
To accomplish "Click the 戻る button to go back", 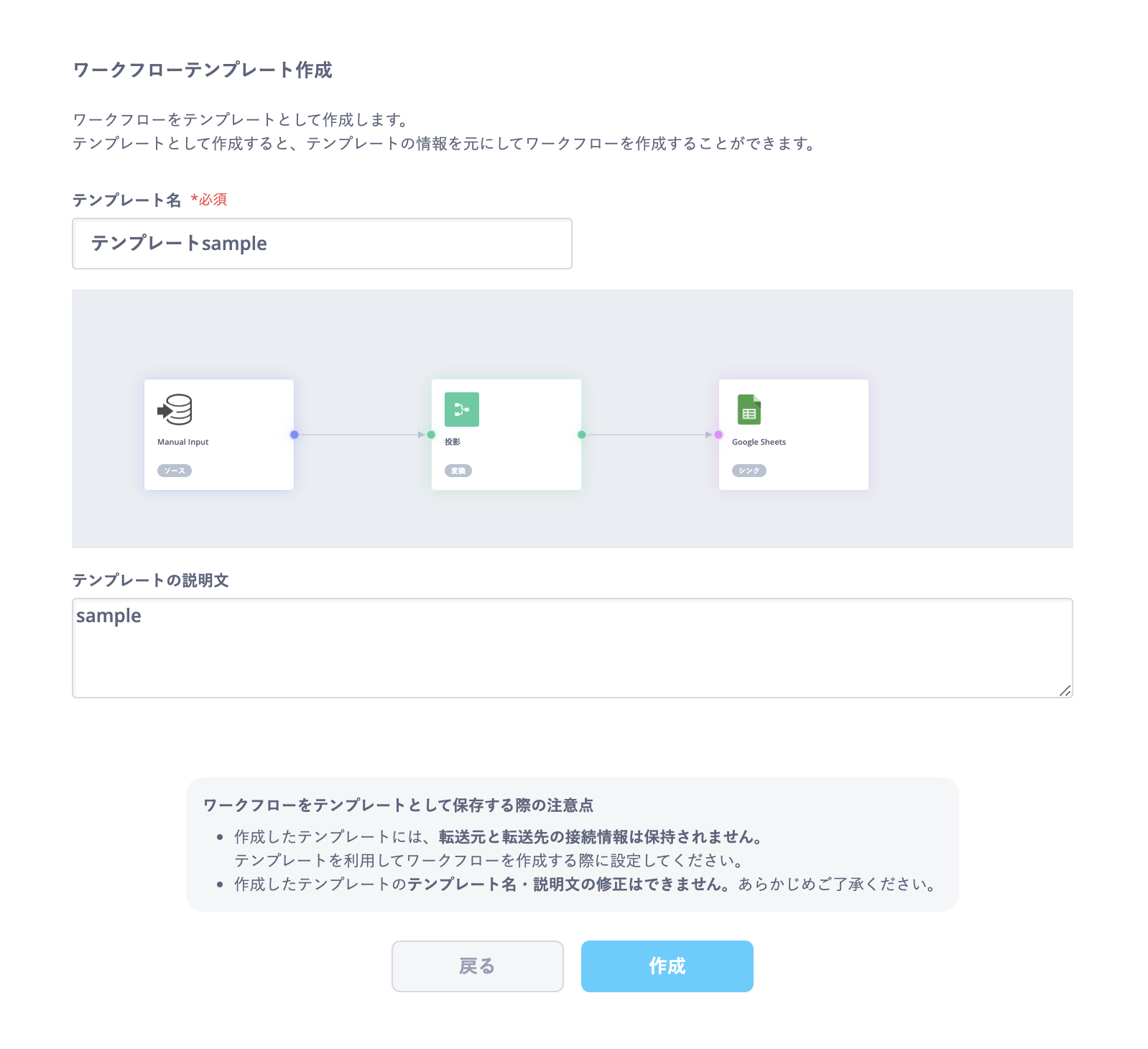I will pos(477,966).
